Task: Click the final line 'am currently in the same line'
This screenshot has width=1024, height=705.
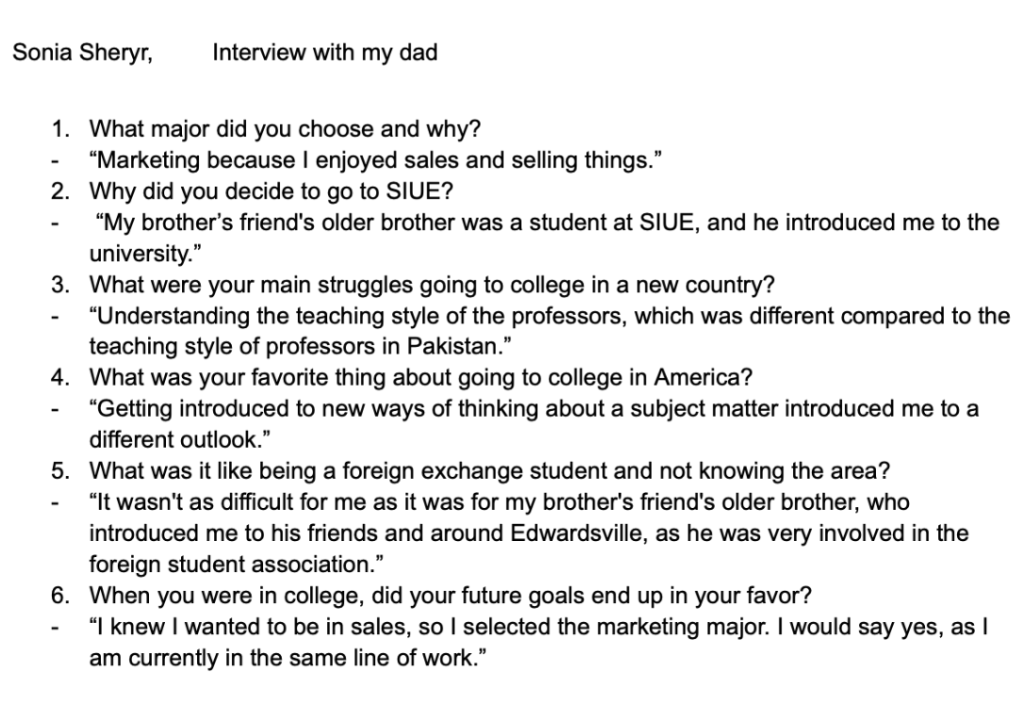Action: 288,657
